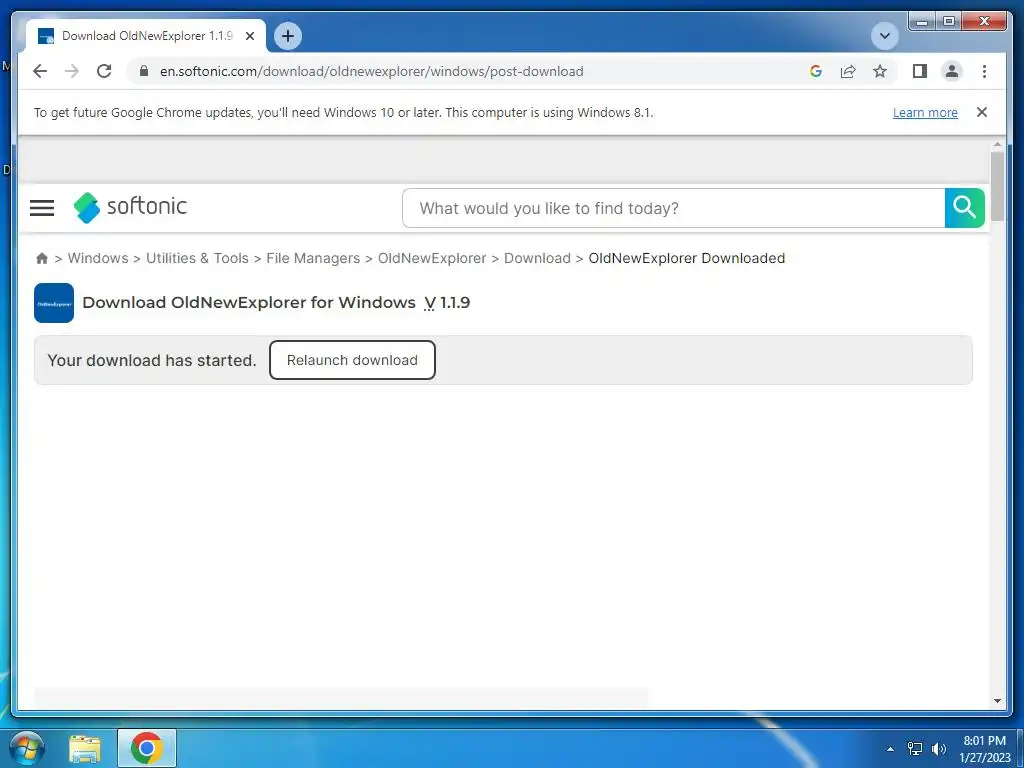Open File Explorer from taskbar
Screen dimensions: 1024x768
coord(85,748)
